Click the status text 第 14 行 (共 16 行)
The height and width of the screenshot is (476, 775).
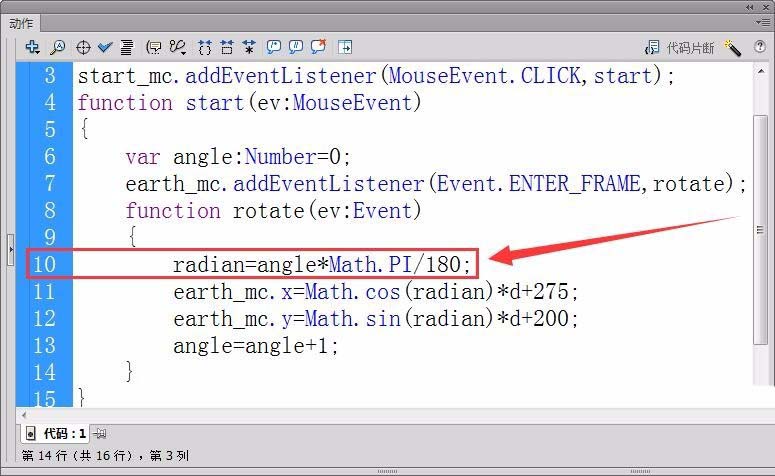pos(77,455)
